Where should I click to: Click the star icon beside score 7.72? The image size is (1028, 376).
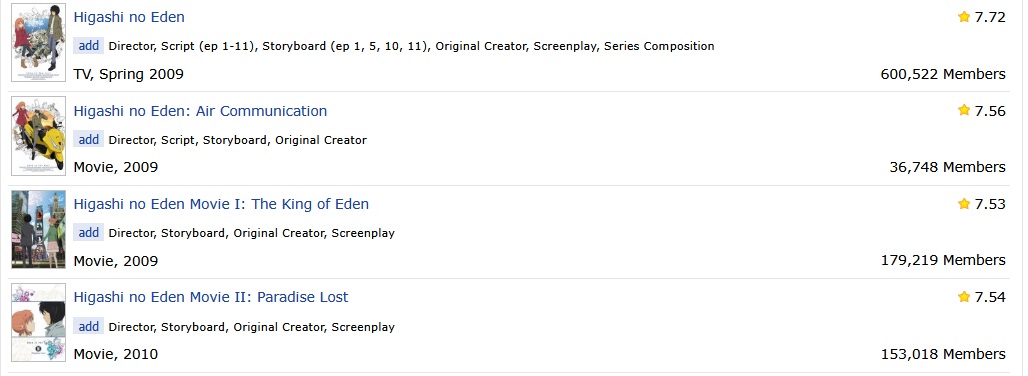[964, 17]
